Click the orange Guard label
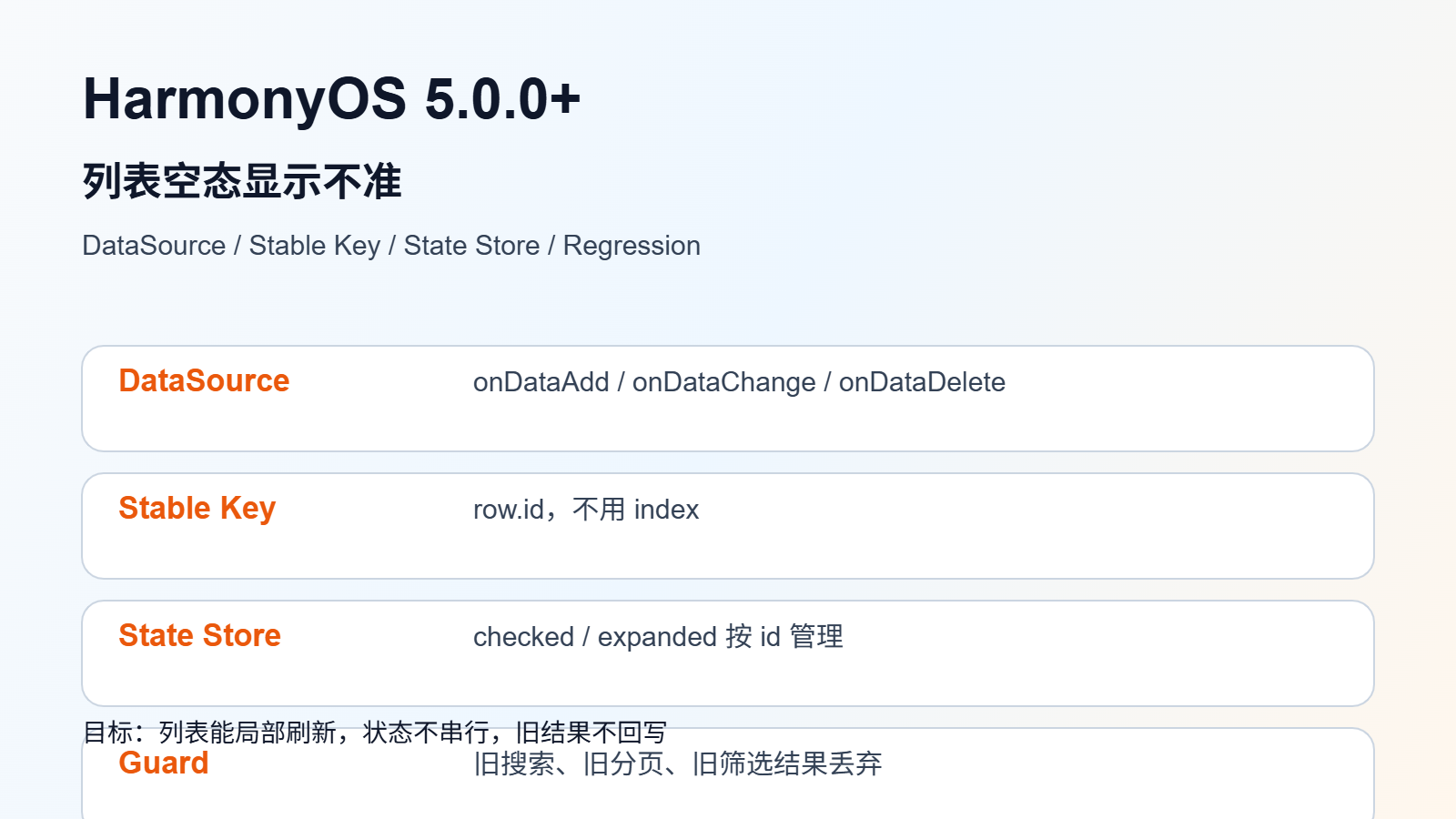The height and width of the screenshot is (819, 1456). (164, 763)
